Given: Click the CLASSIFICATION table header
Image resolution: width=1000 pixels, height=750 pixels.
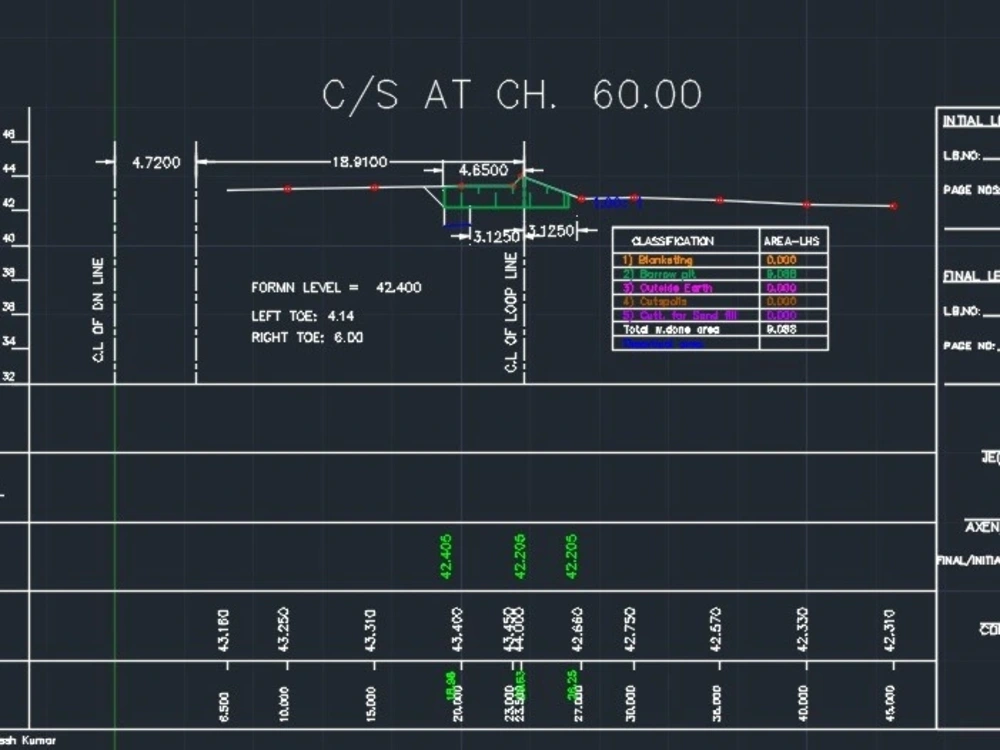Looking at the screenshot, I should pyautogui.click(x=672, y=241).
